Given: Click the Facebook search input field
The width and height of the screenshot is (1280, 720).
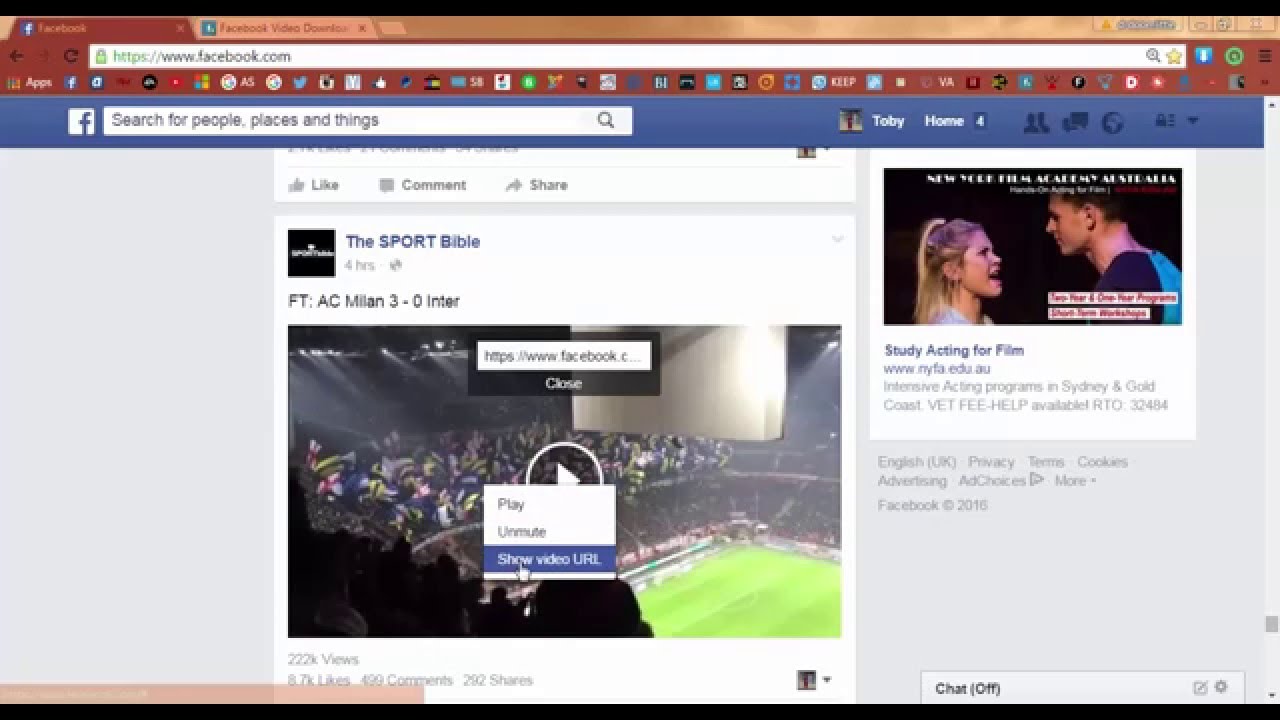Looking at the screenshot, I should pos(345,120).
